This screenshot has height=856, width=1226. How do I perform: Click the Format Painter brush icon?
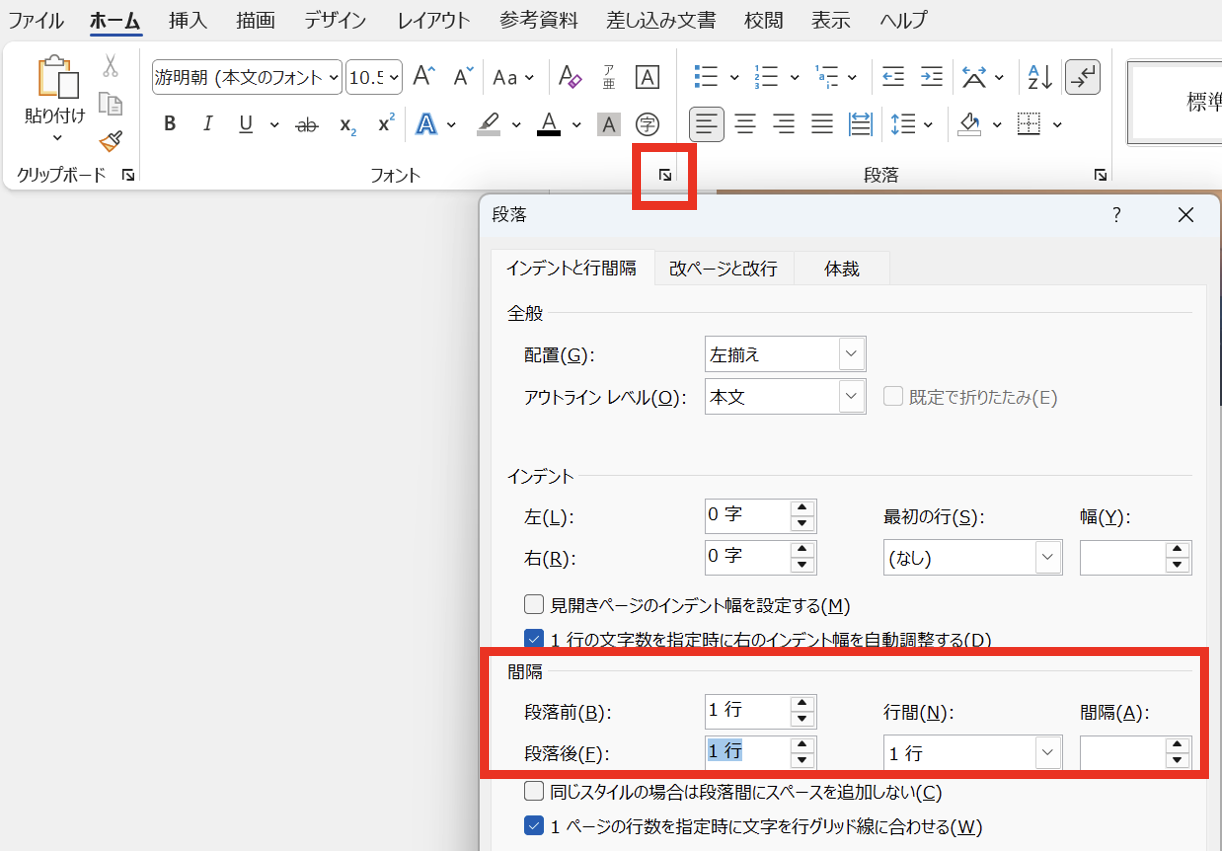pyautogui.click(x=110, y=141)
